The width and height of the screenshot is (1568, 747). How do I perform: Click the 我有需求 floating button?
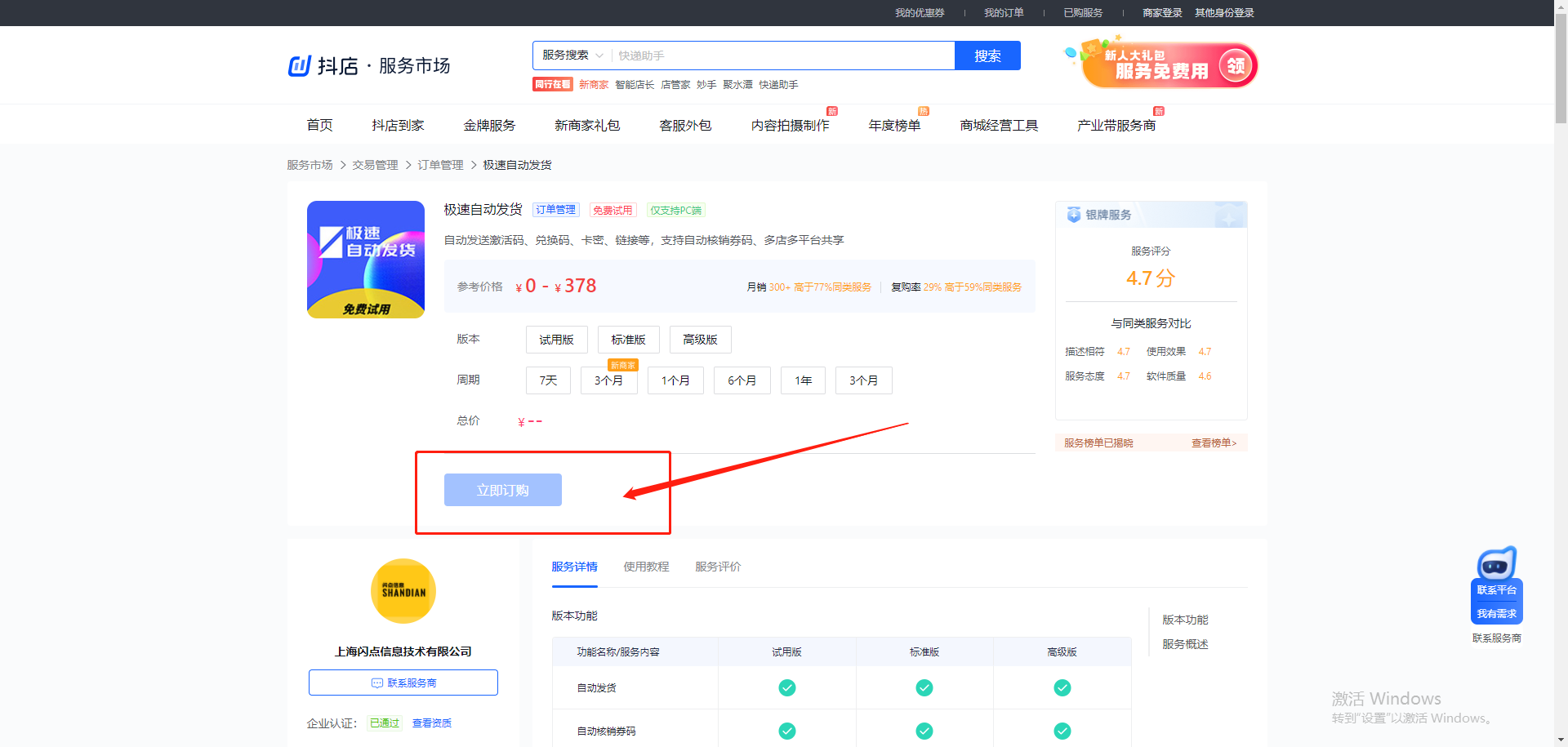pos(1496,614)
